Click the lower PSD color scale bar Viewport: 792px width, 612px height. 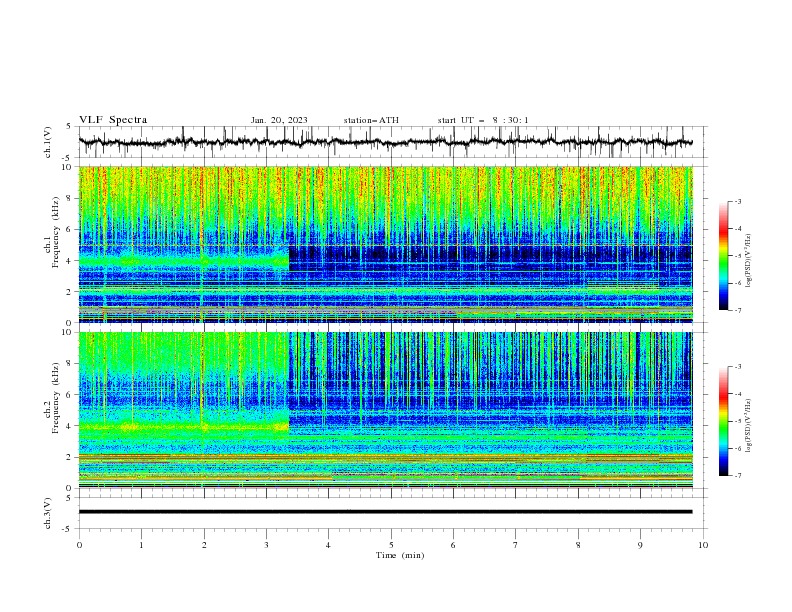tap(724, 421)
